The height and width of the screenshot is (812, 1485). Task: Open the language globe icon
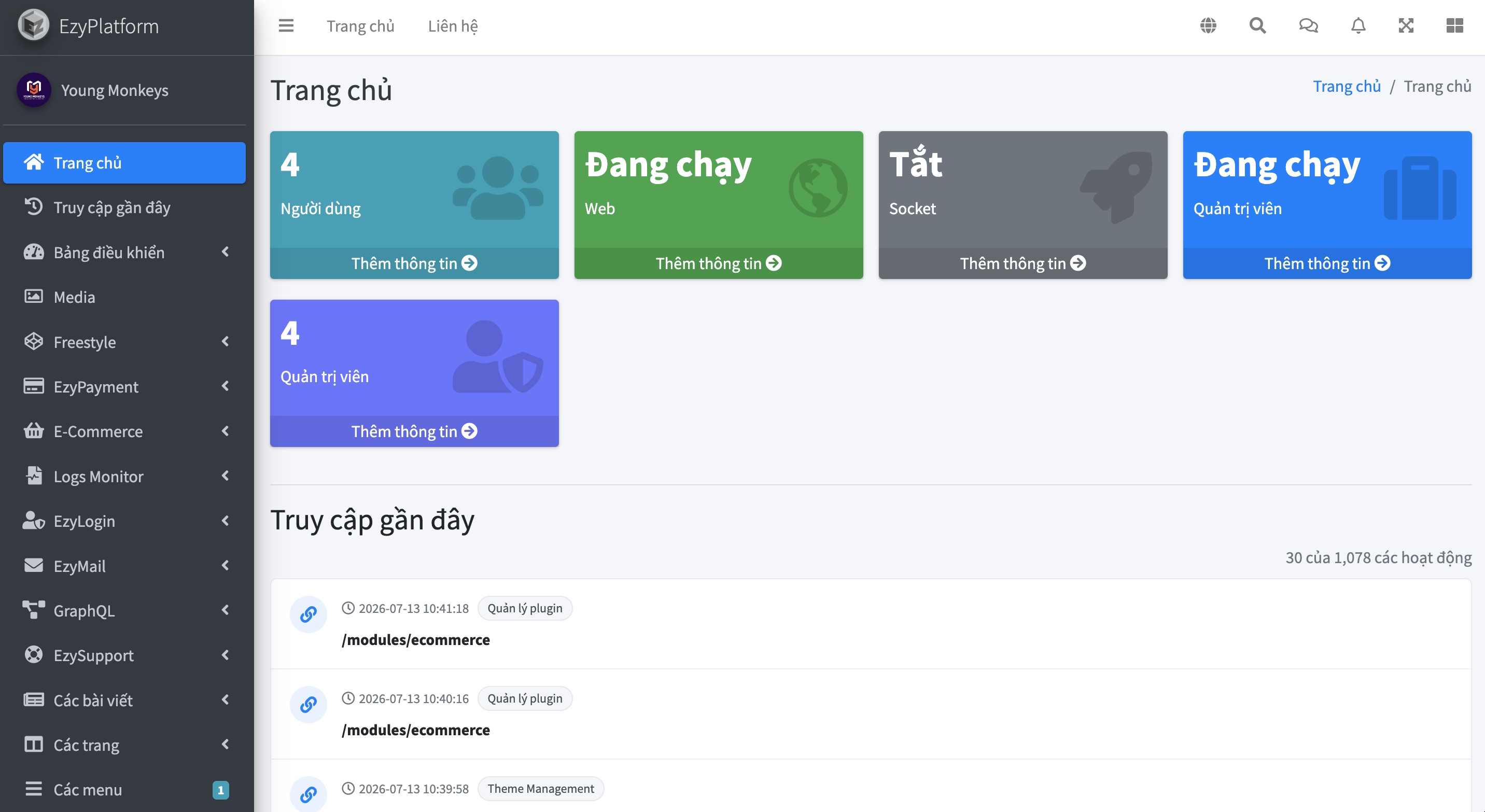[x=1208, y=26]
